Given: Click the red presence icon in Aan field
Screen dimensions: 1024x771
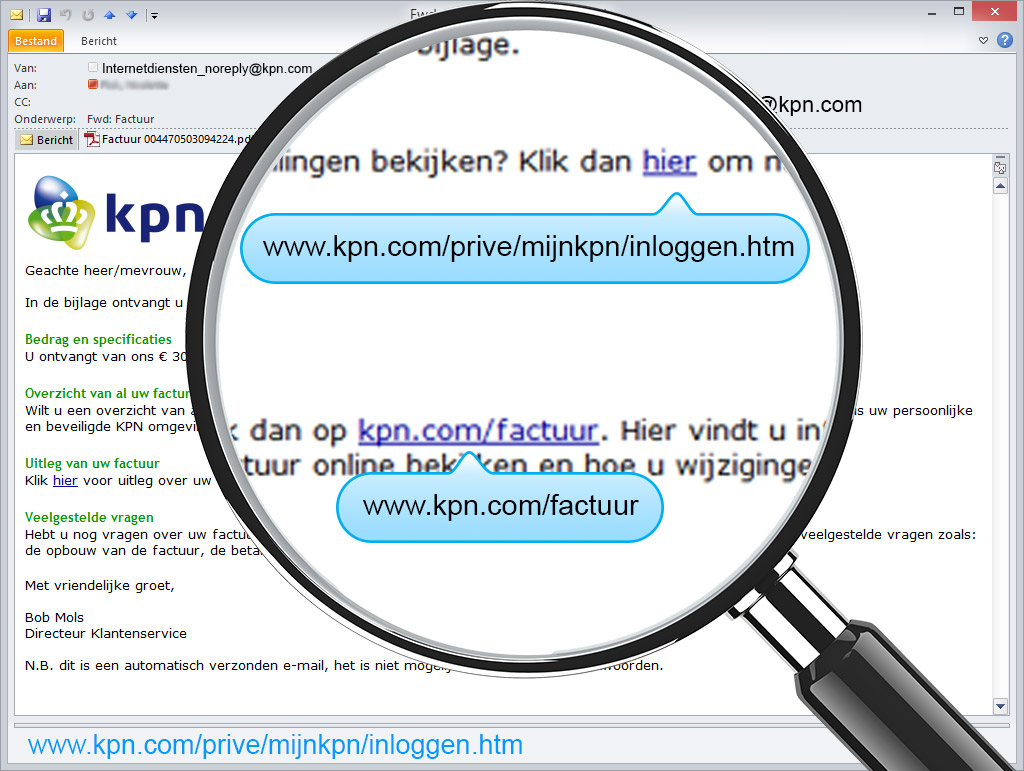Looking at the screenshot, I should (93, 84).
